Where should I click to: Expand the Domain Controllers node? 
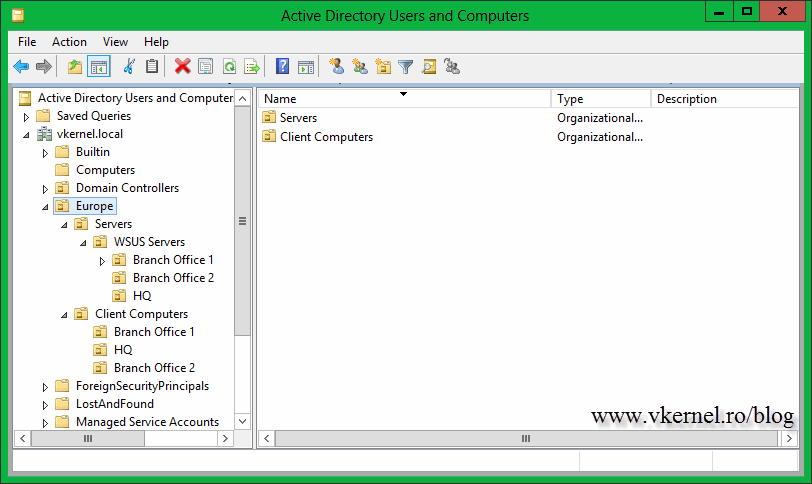pyautogui.click(x=45, y=189)
